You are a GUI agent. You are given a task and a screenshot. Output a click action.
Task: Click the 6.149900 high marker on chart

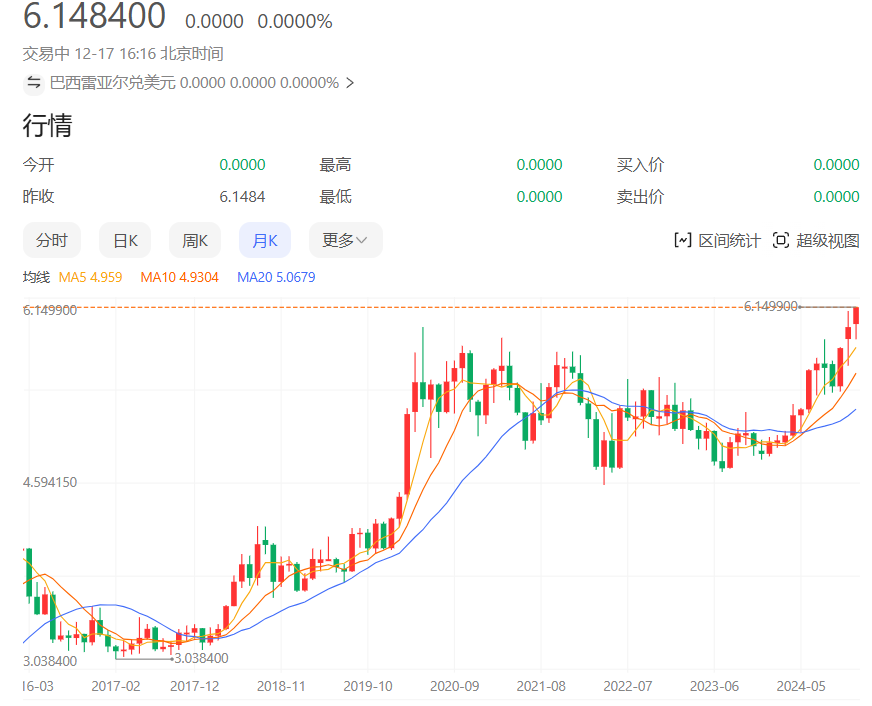click(x=771, y=306)
